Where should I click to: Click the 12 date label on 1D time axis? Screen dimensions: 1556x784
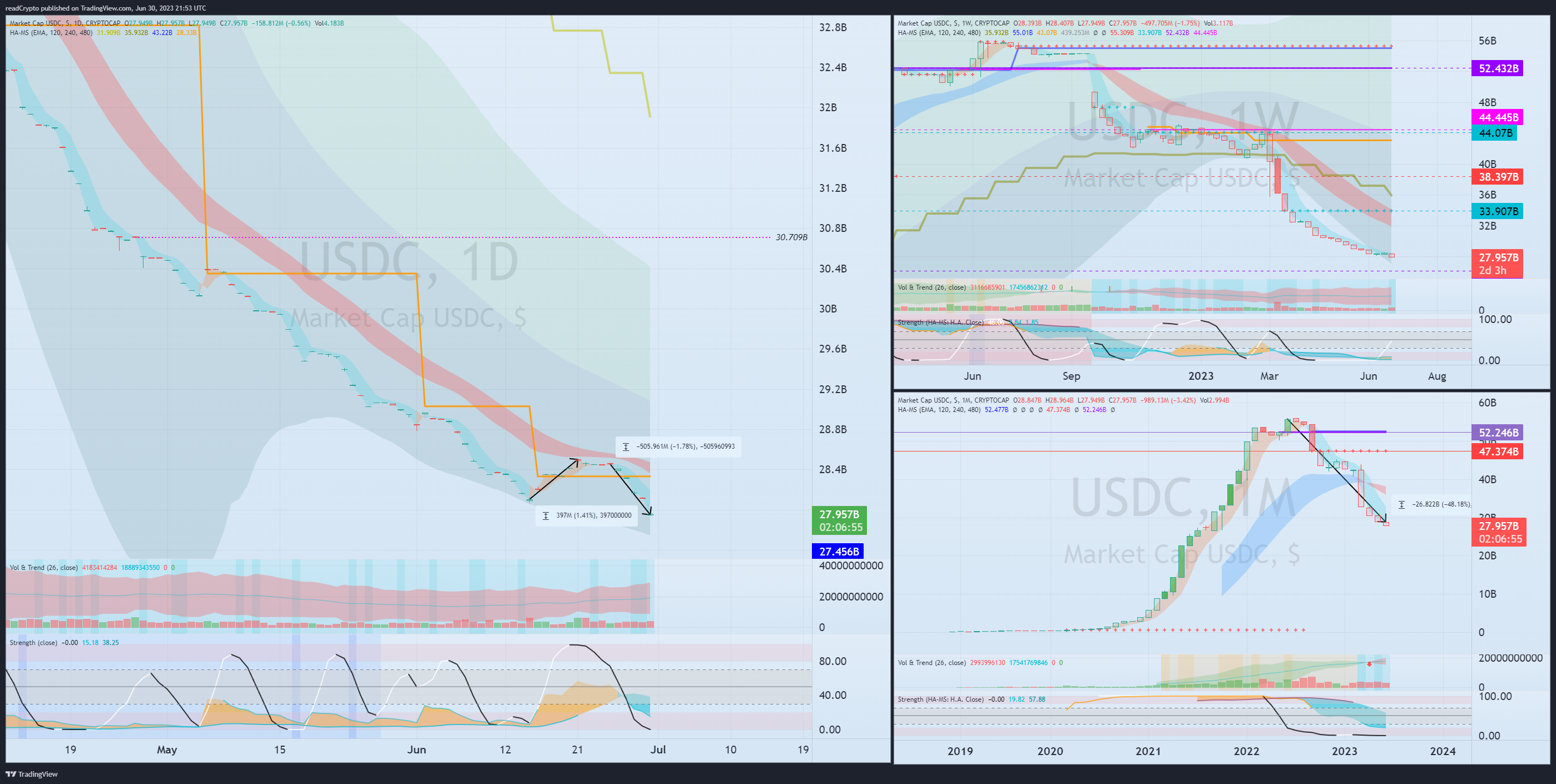[x=505, y=749]
